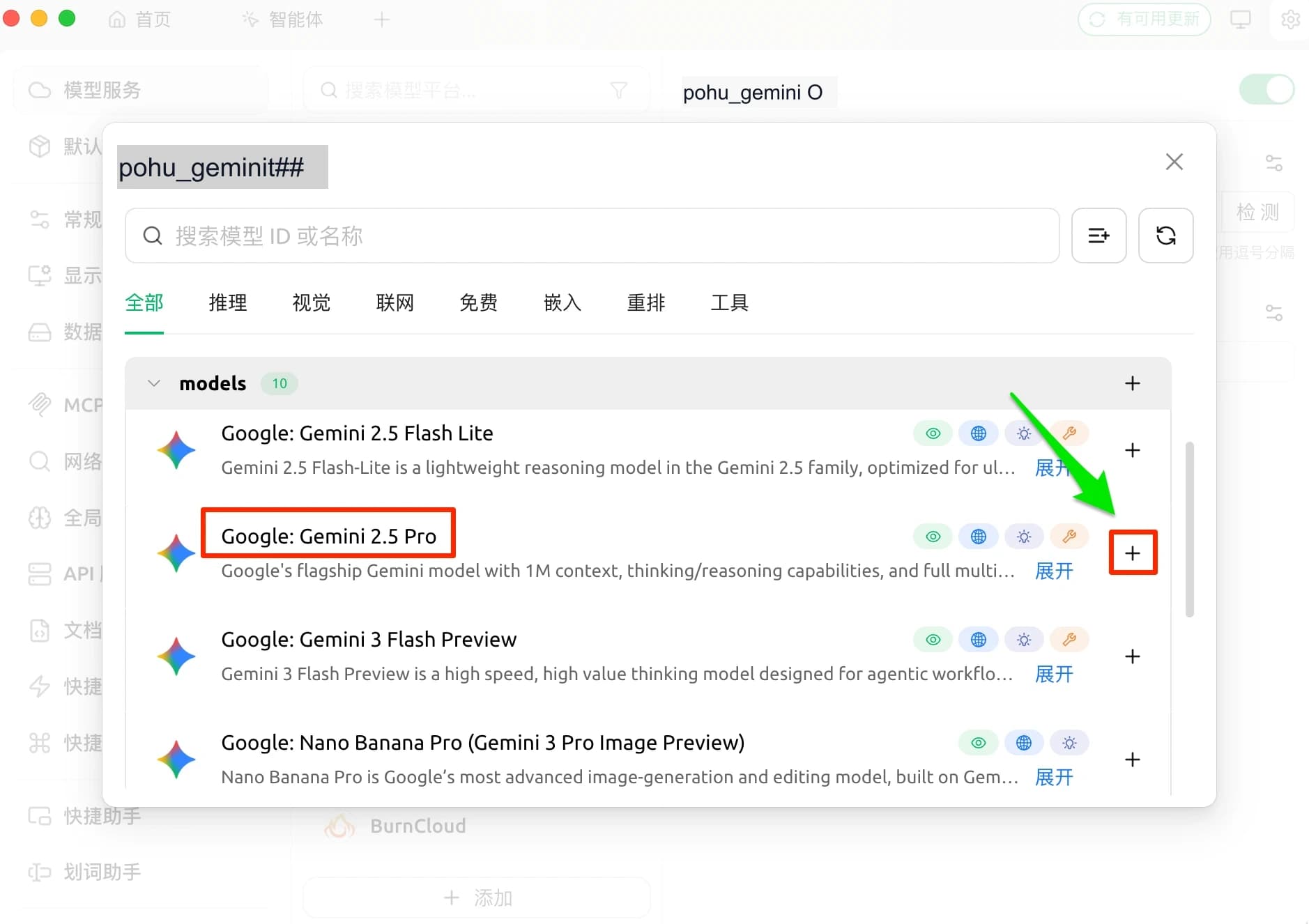This screenshot has height=924, width=1309.
Task: Switch to the 推理 filter tab
Action: pos(228,302)
